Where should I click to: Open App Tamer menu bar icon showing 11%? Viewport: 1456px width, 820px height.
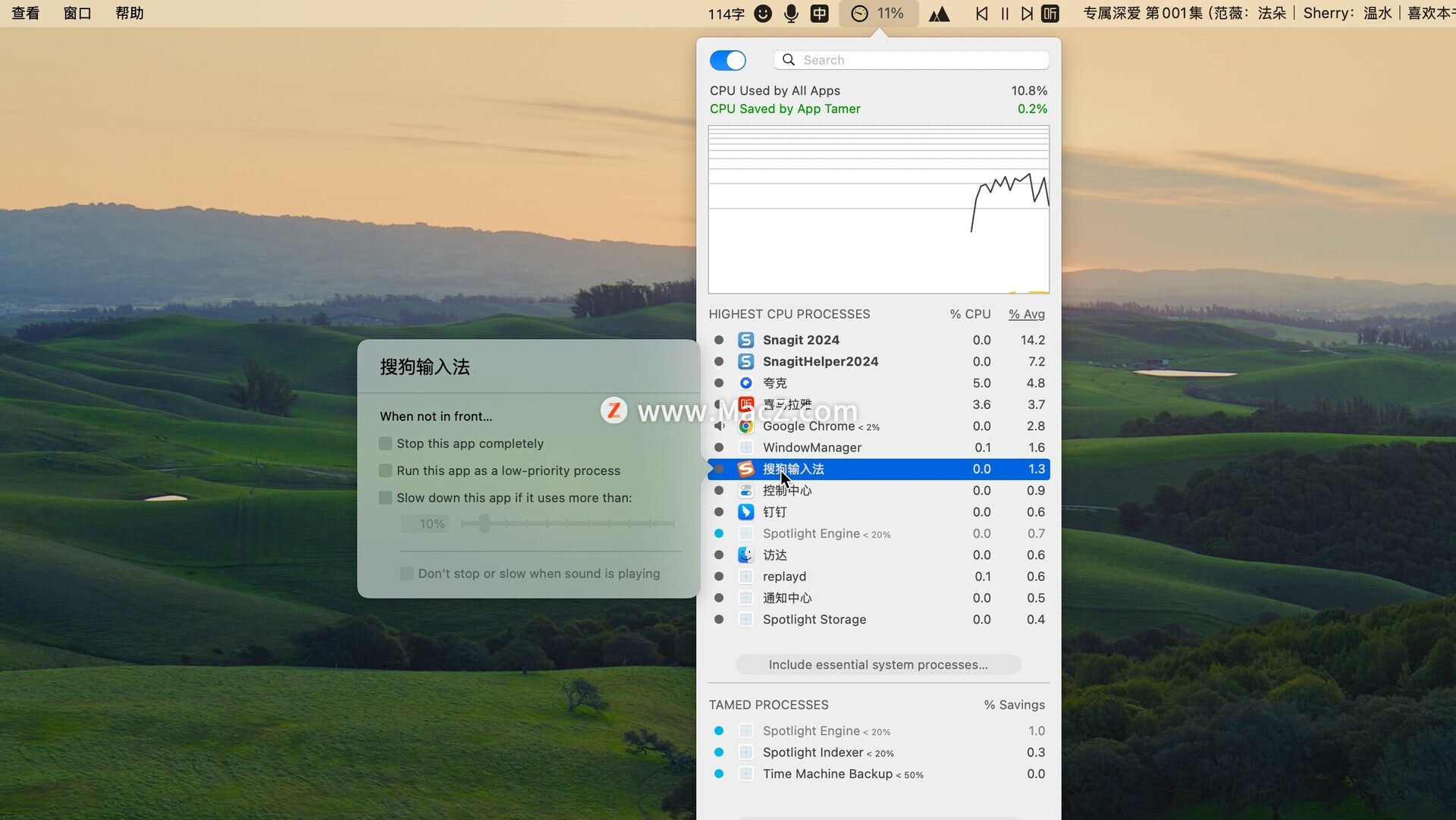(x=878, y=14)
